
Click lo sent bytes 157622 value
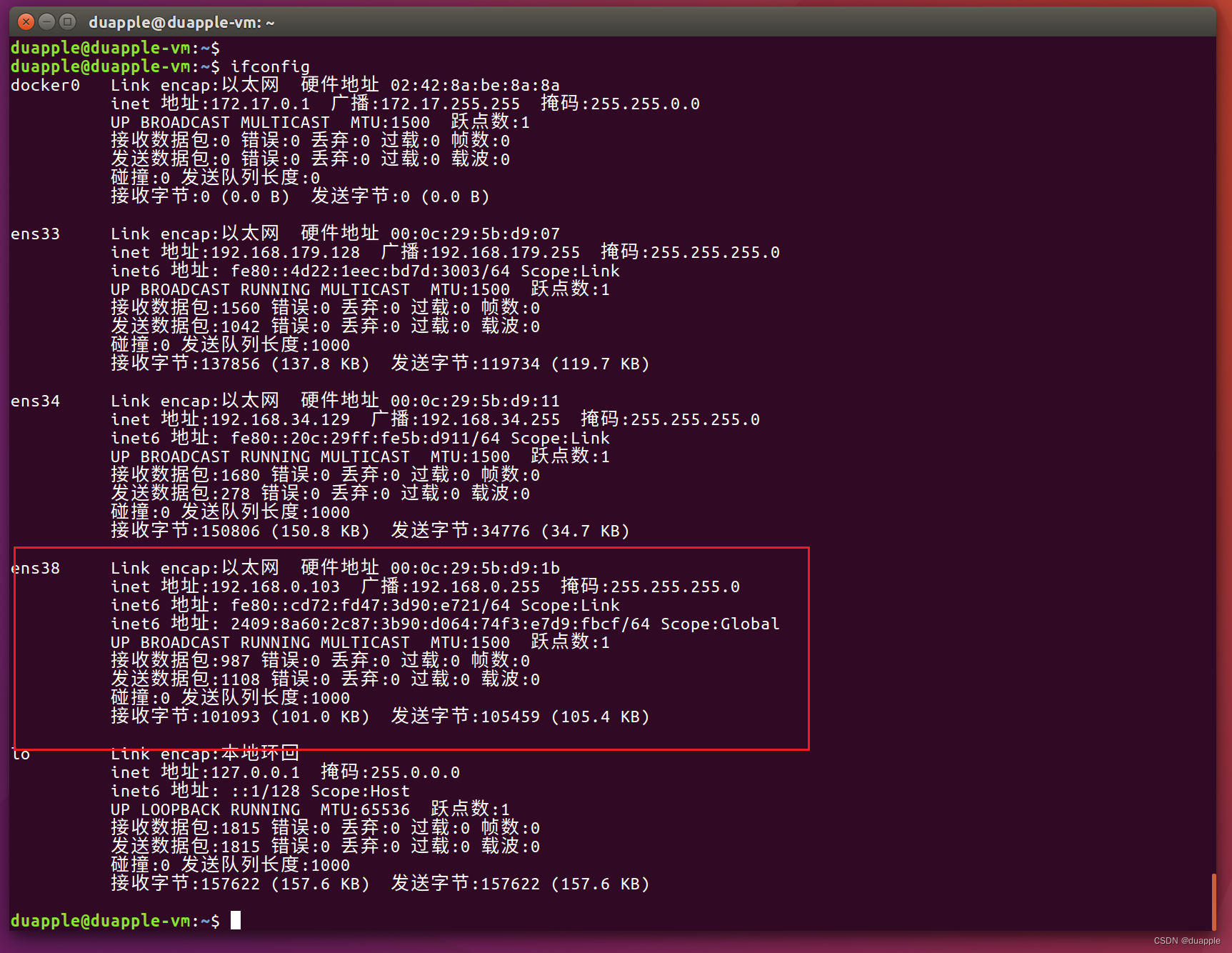[511, 884]
